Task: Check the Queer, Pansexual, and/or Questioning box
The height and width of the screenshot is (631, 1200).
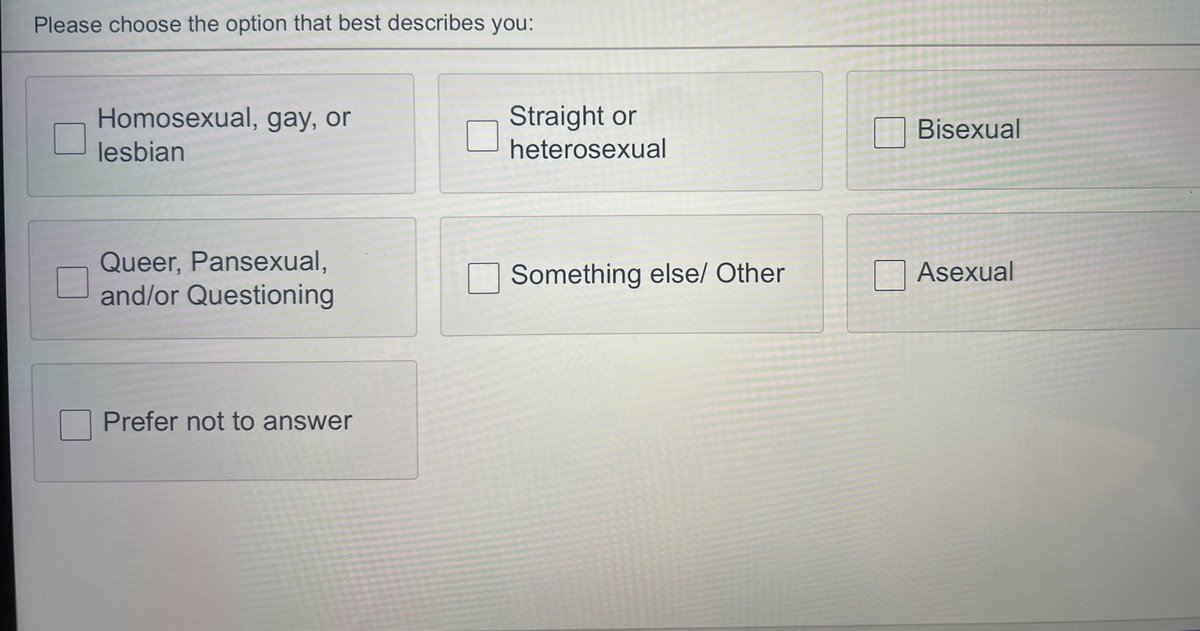Action: pos(71,283)
